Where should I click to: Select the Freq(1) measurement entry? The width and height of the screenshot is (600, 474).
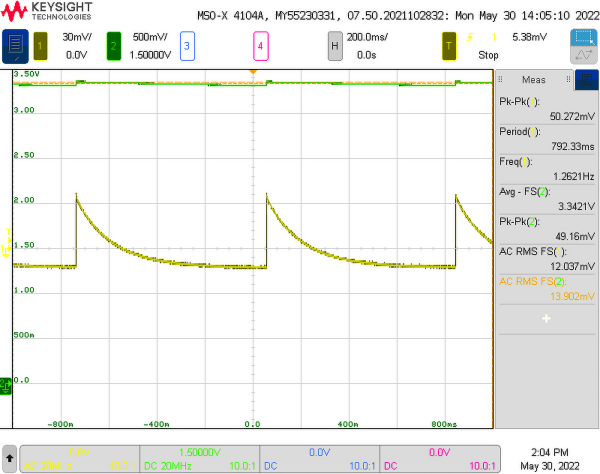coord(546,169)
